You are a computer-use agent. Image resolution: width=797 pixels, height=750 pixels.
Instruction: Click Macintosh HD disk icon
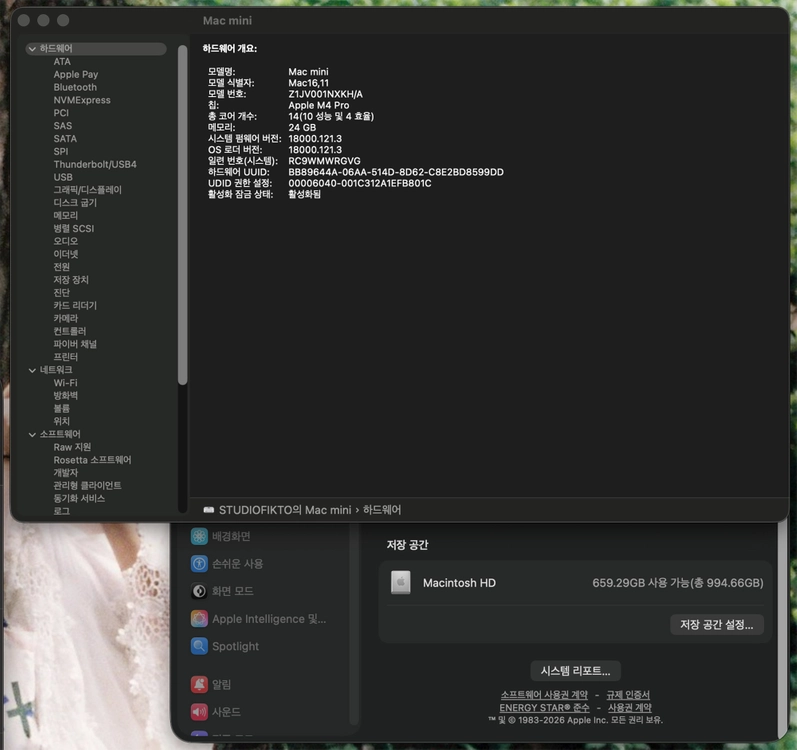401,582
